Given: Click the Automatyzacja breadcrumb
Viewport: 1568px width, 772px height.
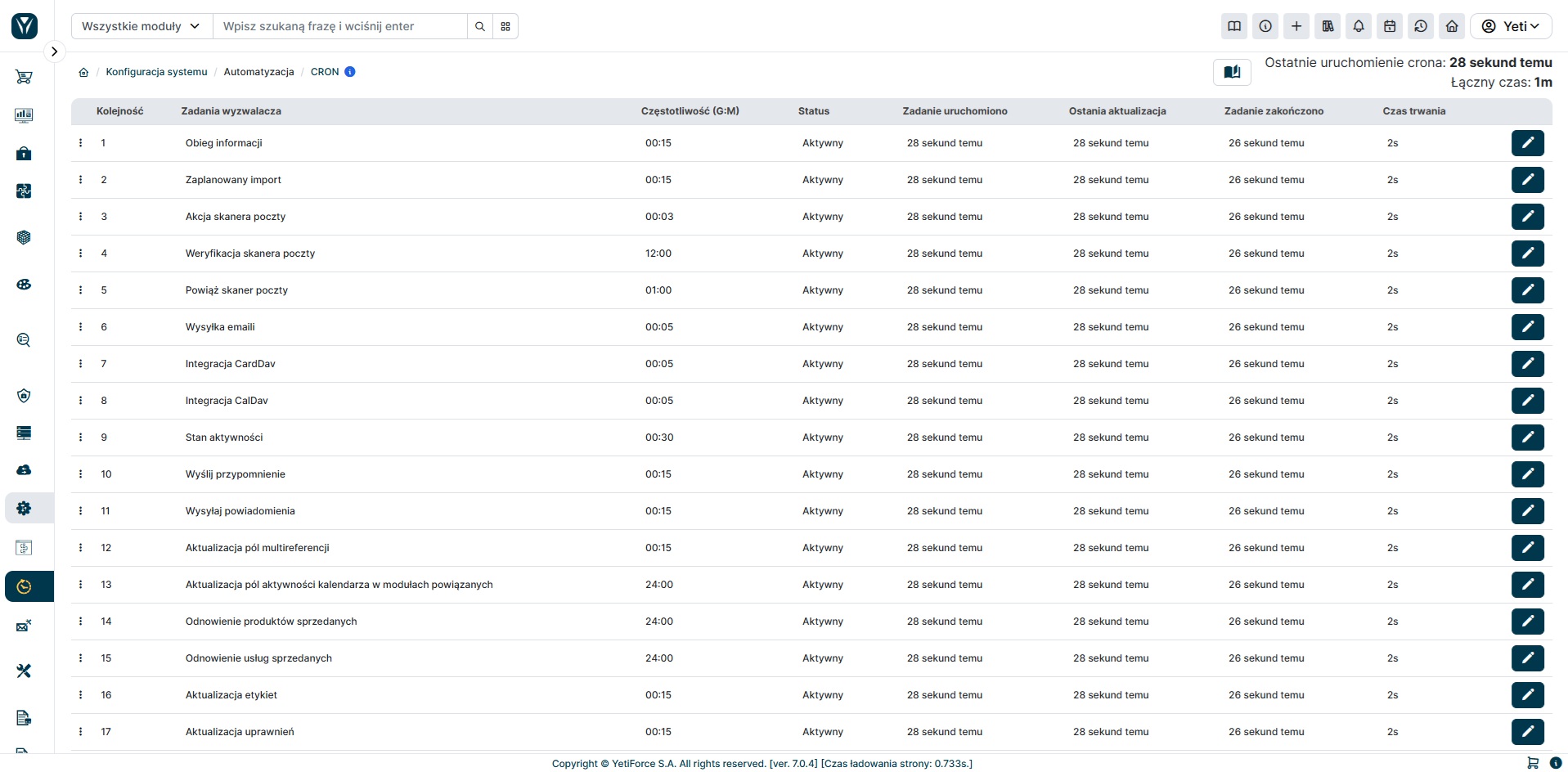Looking at the screenshot, I should [258, 72].
